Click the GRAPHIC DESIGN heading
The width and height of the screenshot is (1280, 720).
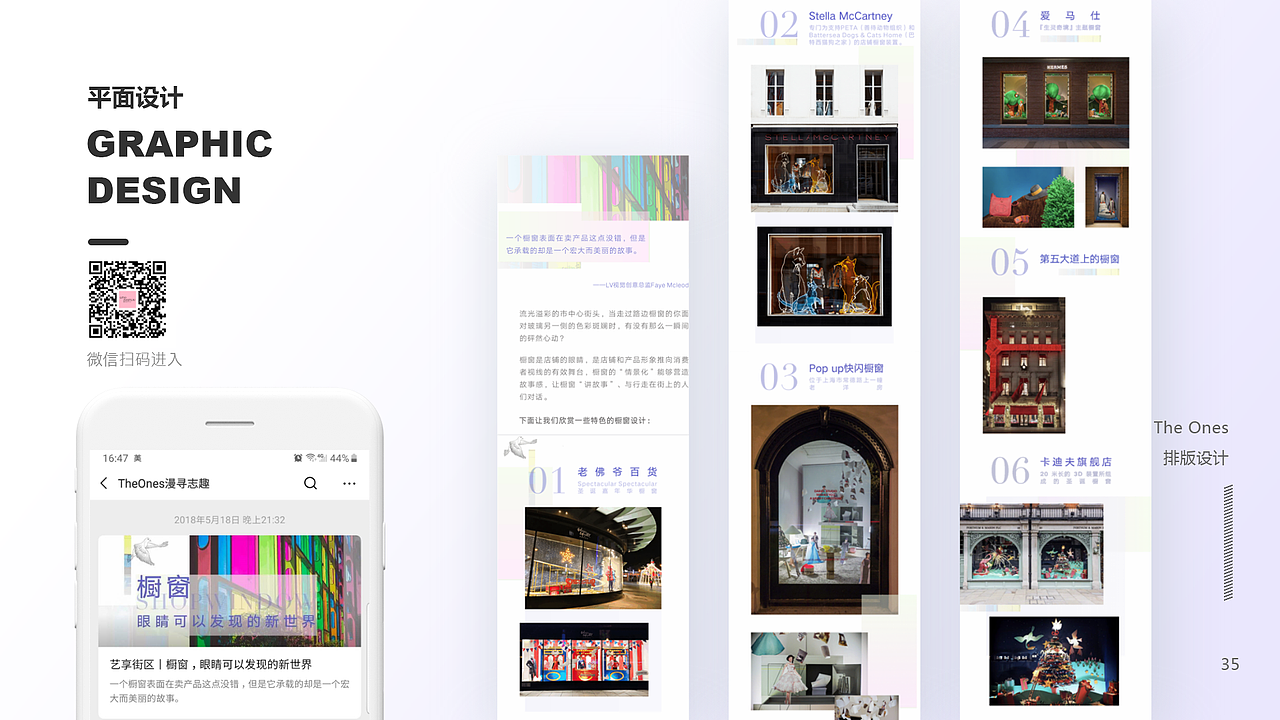pos(180,167)
